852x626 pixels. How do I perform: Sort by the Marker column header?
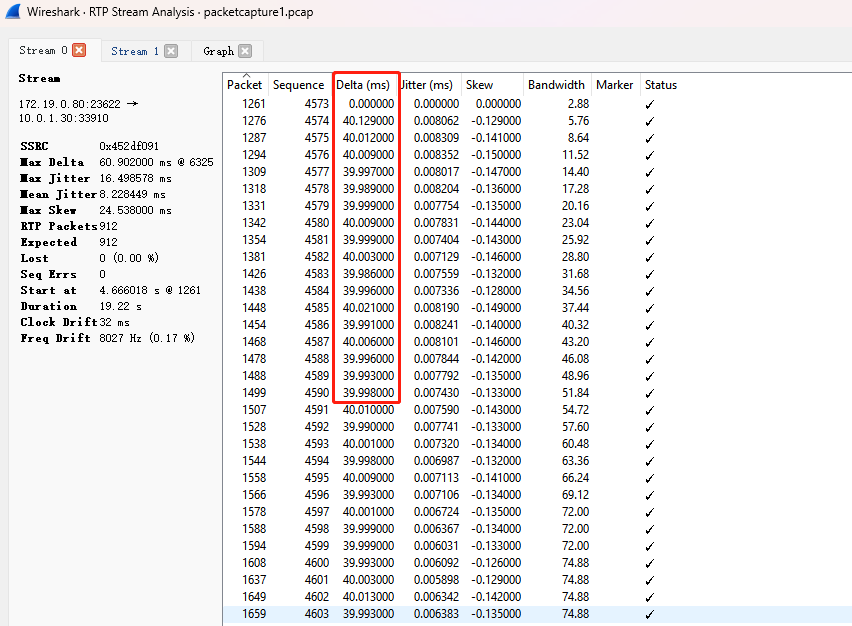point(615,85)
